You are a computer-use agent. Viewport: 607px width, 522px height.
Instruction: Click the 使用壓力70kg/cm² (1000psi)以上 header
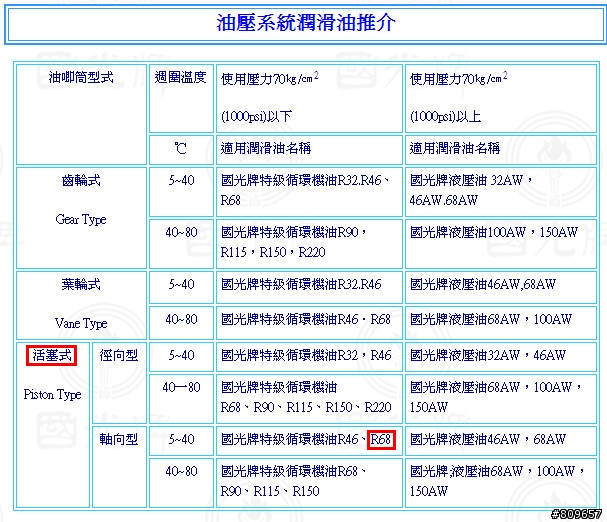tap(501, 99)
